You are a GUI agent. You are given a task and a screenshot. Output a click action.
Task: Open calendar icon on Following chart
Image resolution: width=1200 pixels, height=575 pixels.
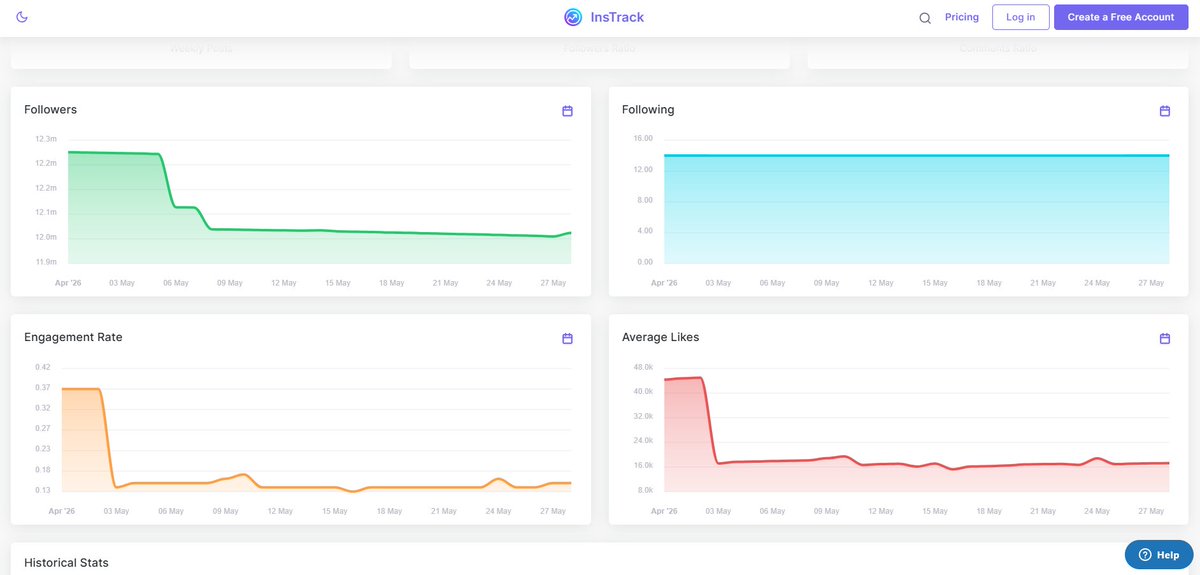[1165, 111]
